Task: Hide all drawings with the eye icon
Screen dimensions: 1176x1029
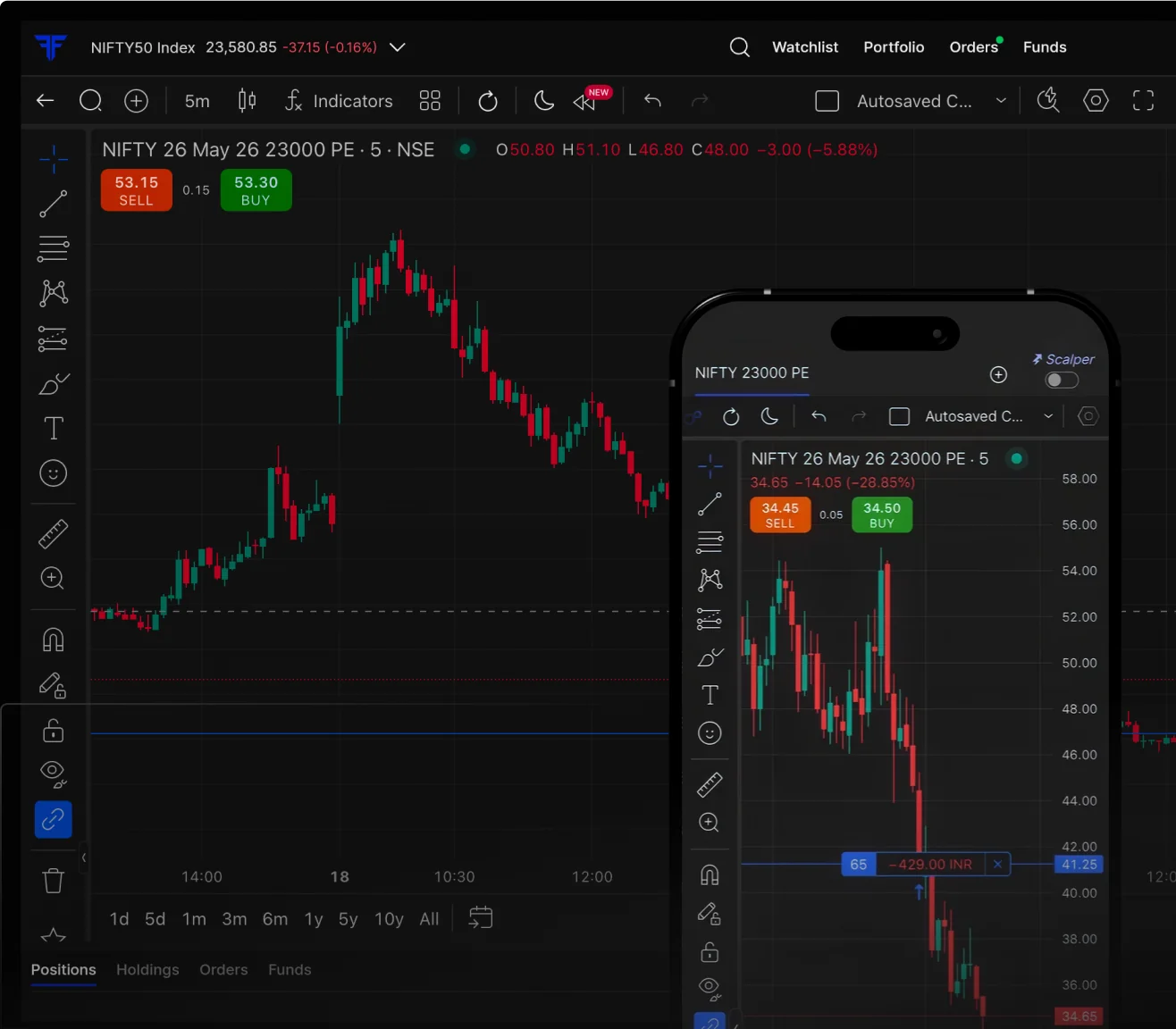Action: [53, 774]
